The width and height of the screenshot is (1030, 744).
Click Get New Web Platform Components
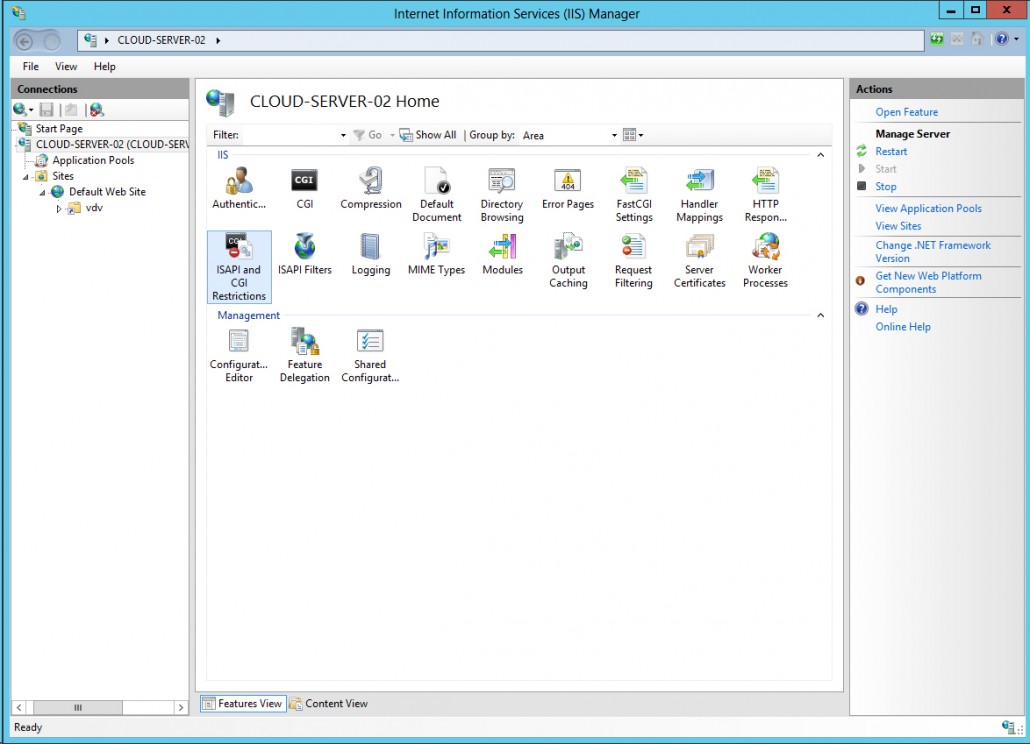(928, 282)
